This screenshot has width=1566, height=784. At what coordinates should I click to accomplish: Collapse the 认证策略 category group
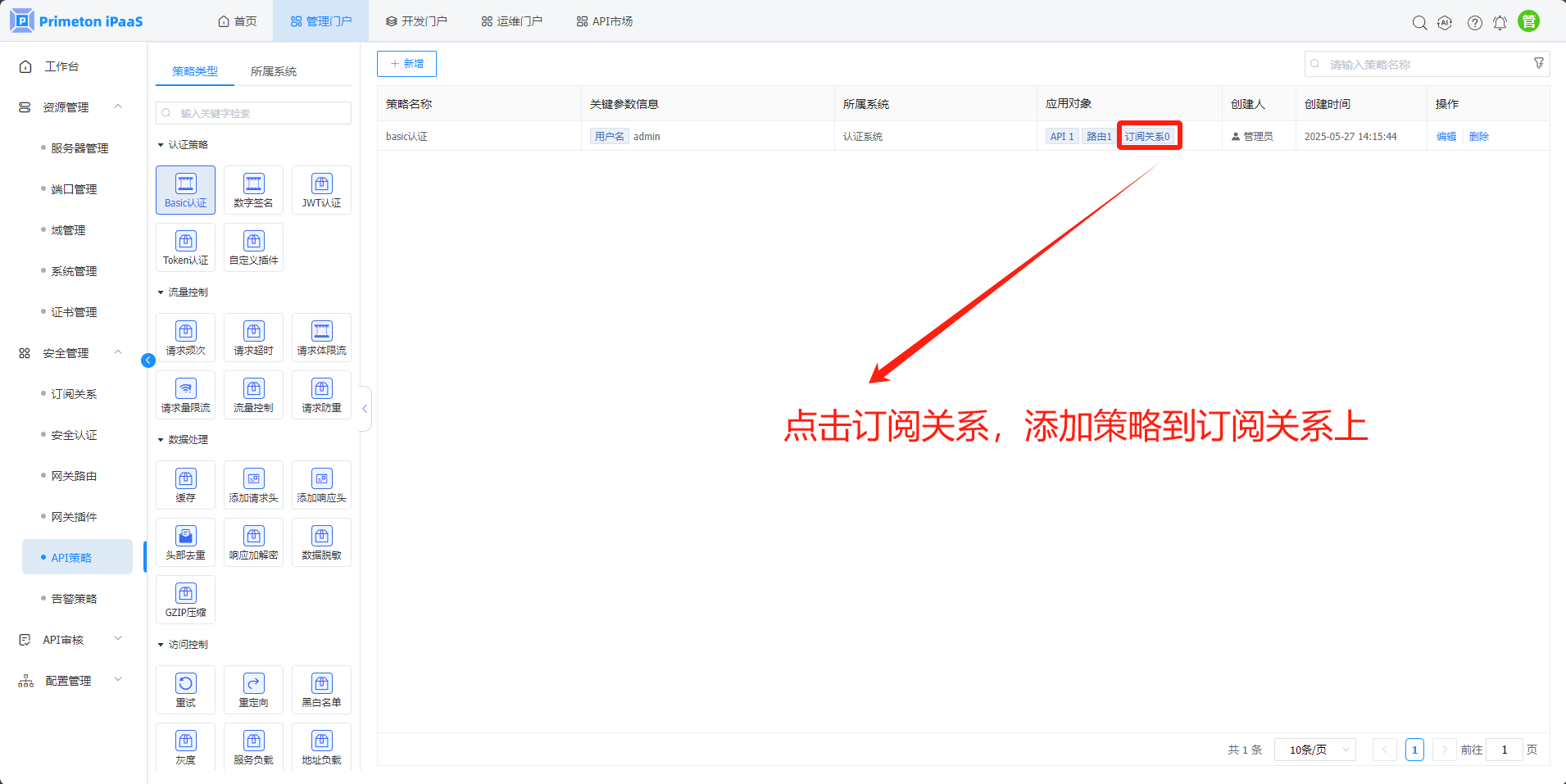(161, 145)
